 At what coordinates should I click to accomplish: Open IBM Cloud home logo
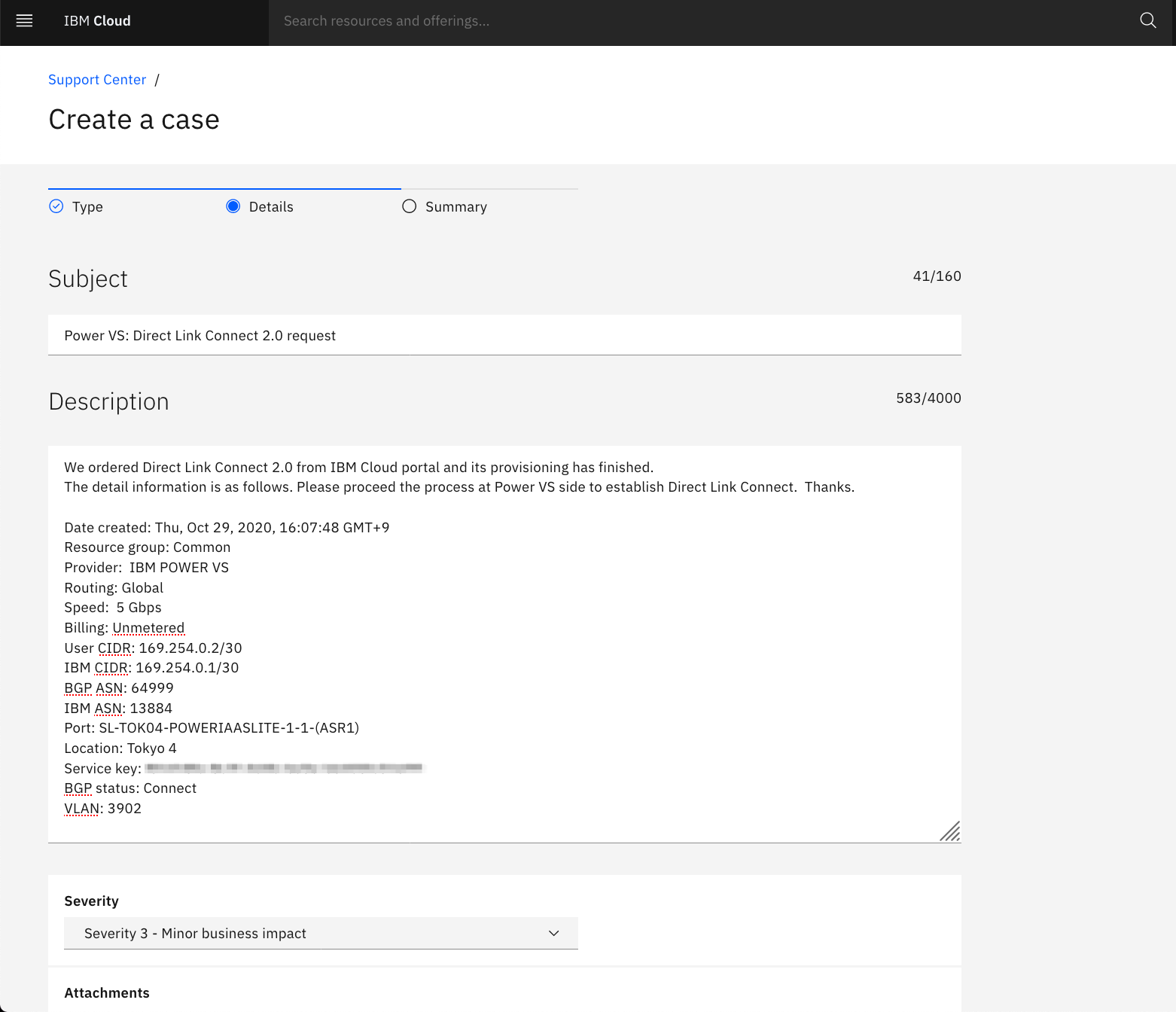[97, 21]
